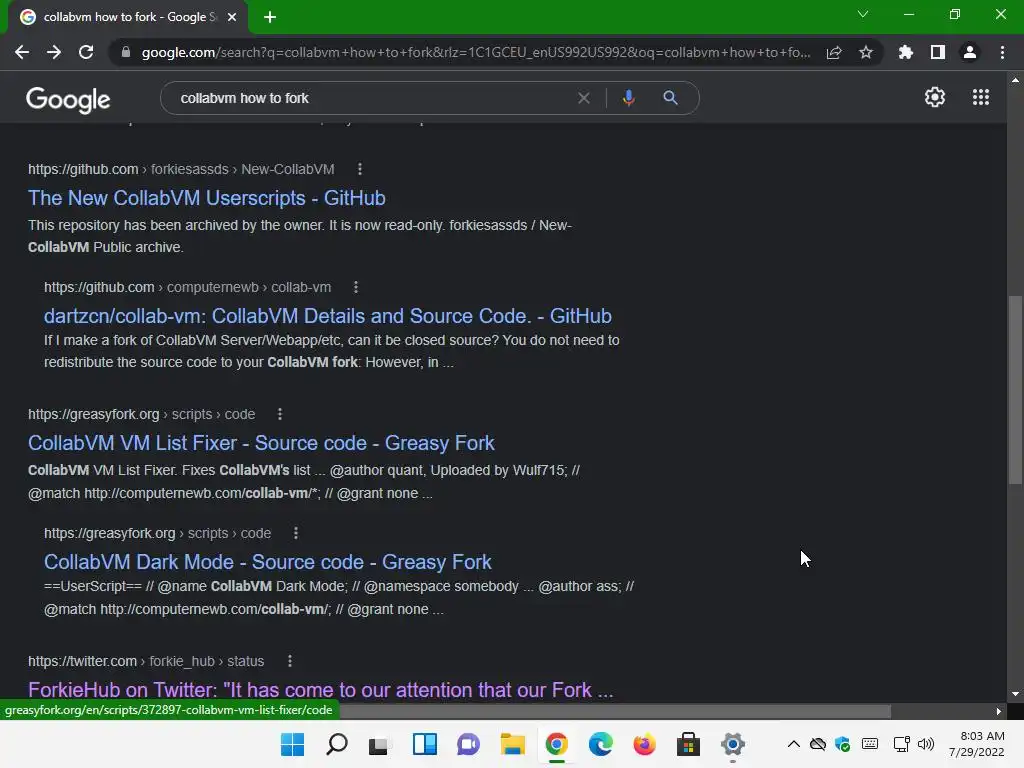
Task: Open options for computernewb collab-vm result
Action: pos(356,287)
